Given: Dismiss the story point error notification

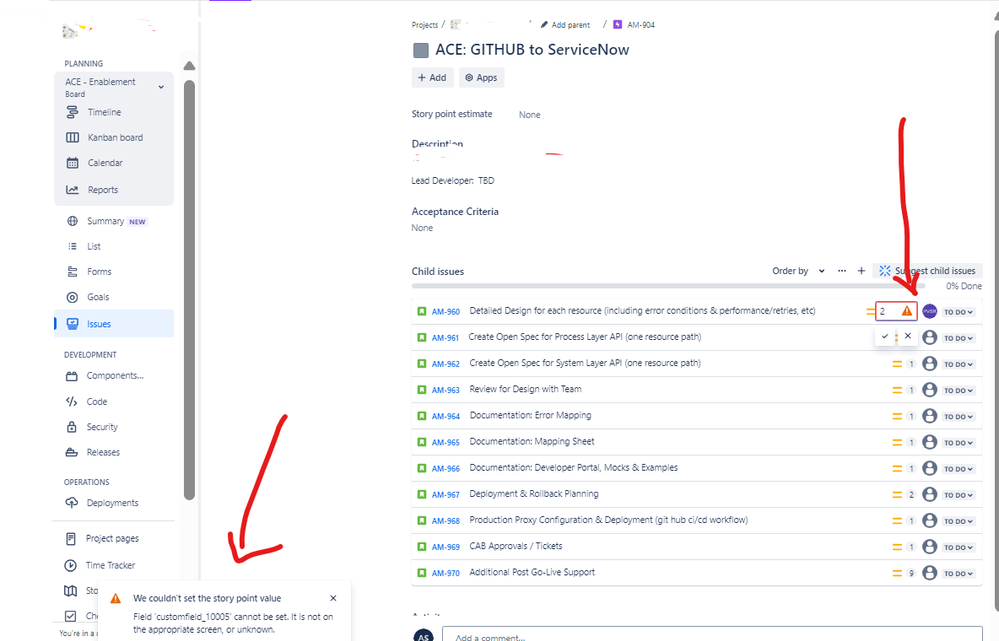Looking at the screenshot, I should point(333,598).
